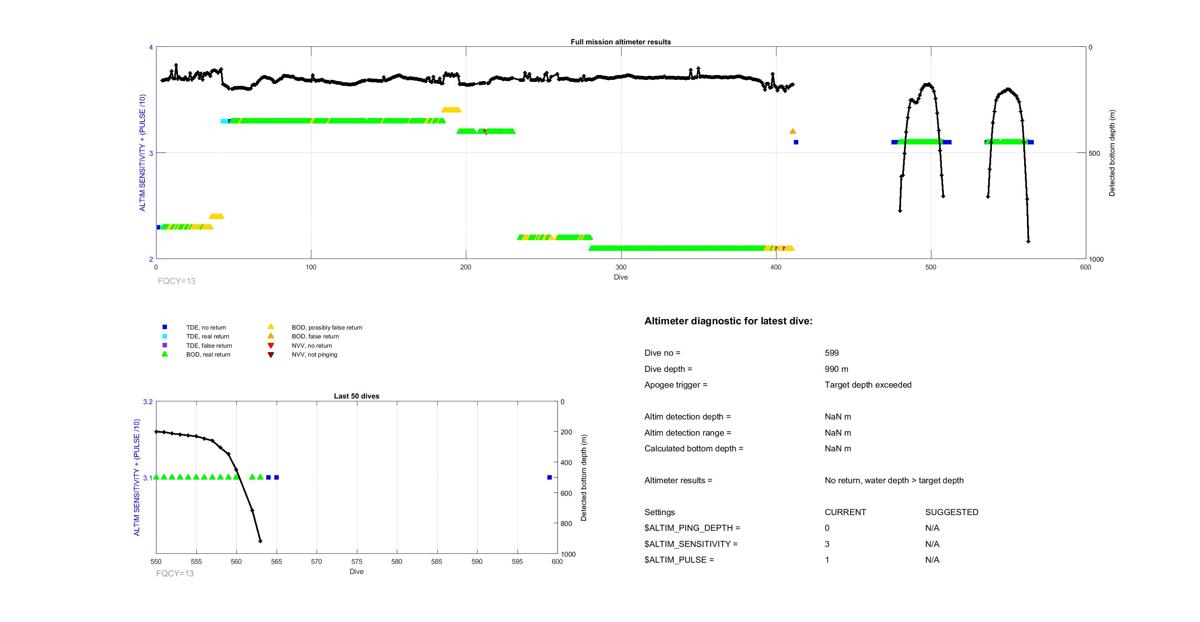The height and width of the screenshot is (622, 1200).
Task: Click the purple square TDE false-return legend marker
Action: pos(164,345)
